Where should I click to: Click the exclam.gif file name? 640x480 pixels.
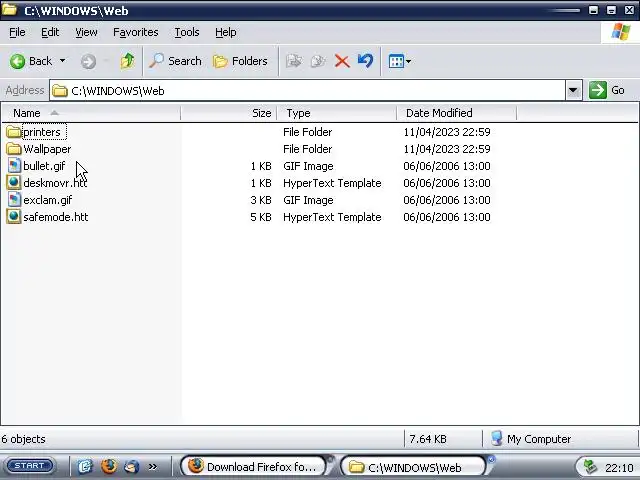[48, 200]
